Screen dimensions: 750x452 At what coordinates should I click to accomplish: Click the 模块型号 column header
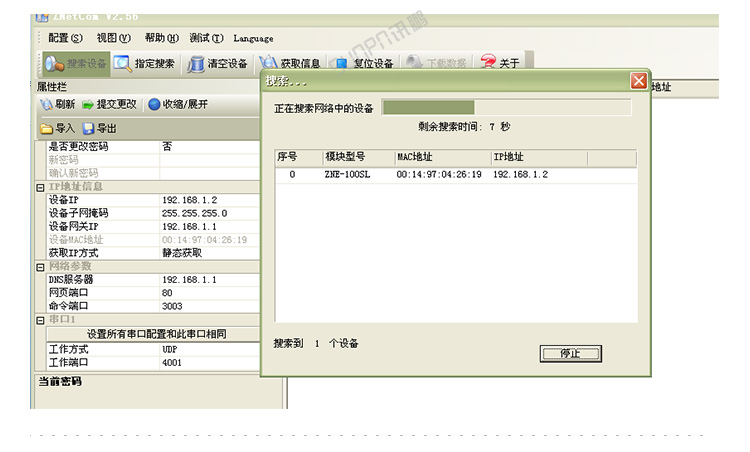click(x=359, y=157)
